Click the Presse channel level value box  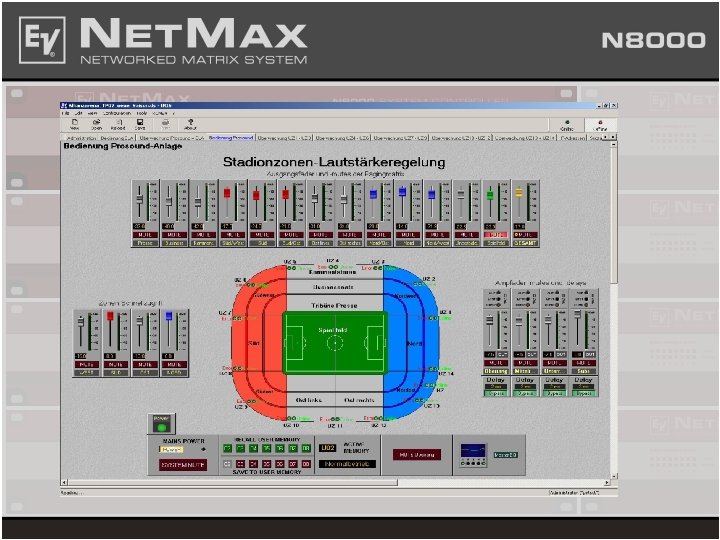(x=140, y=226)
